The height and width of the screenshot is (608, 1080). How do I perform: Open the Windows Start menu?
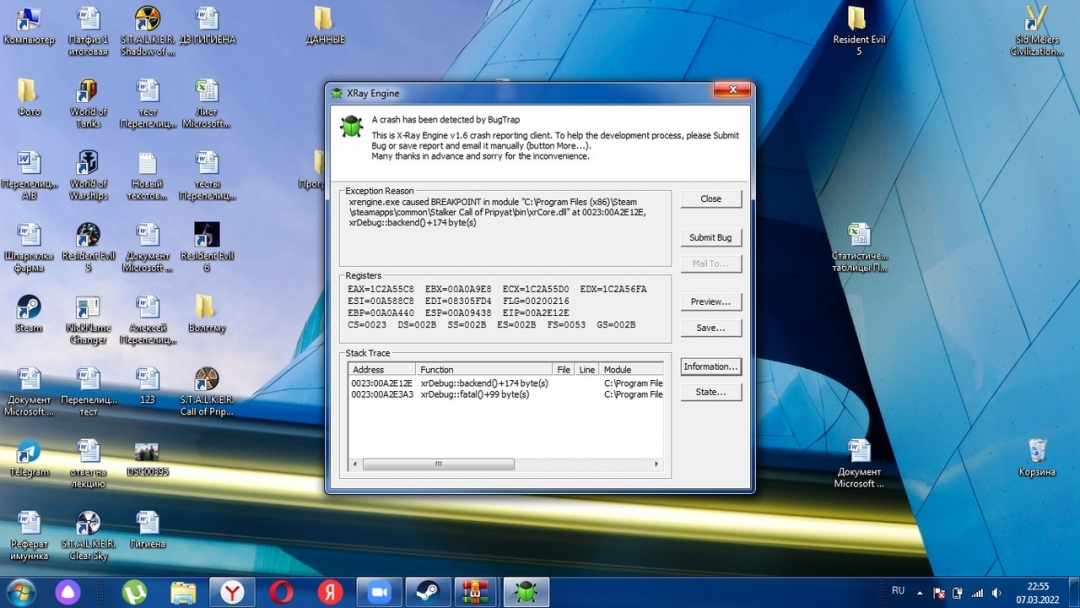point(21,592)
